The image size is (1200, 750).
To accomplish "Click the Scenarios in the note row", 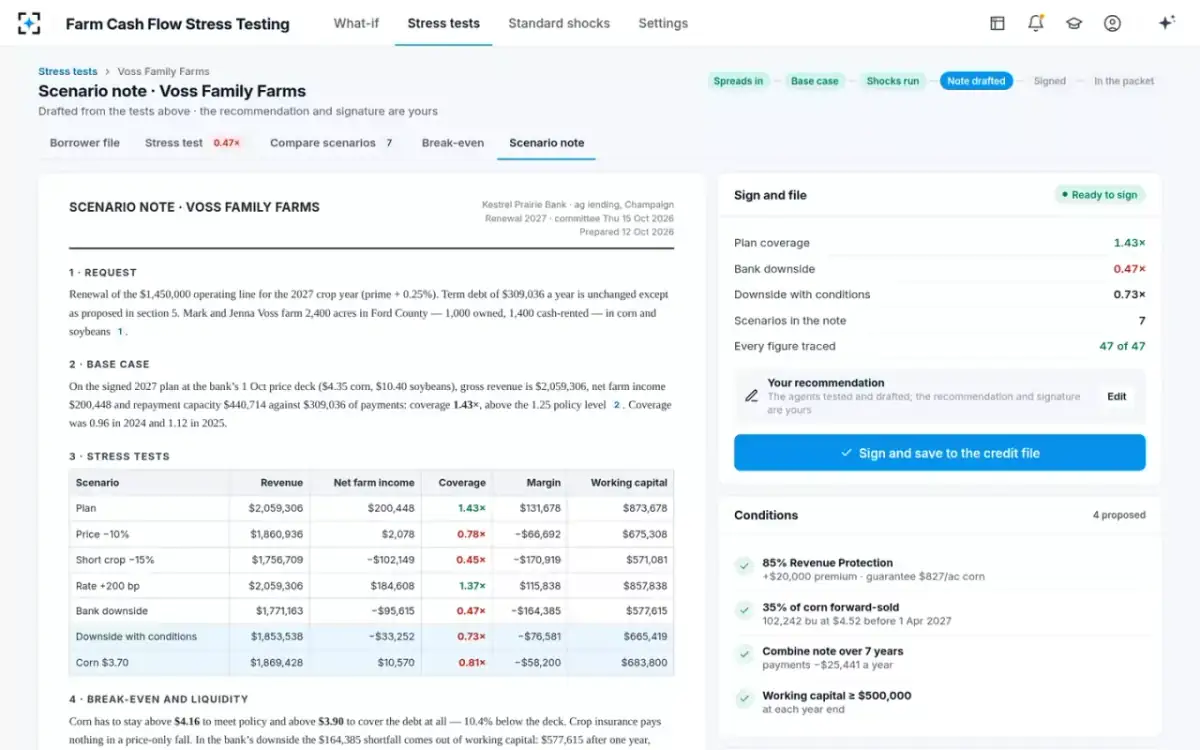I will (940, 321).
